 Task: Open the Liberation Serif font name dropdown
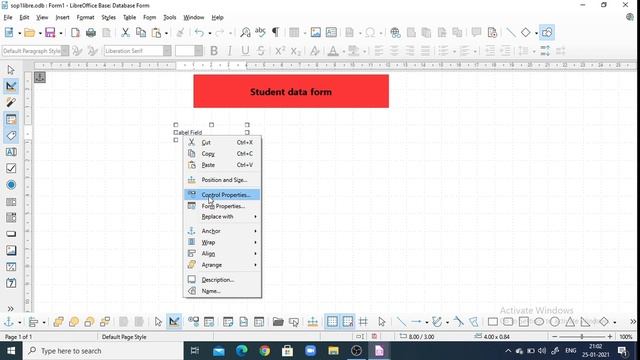pyautogui.click(x=167, y=51)
